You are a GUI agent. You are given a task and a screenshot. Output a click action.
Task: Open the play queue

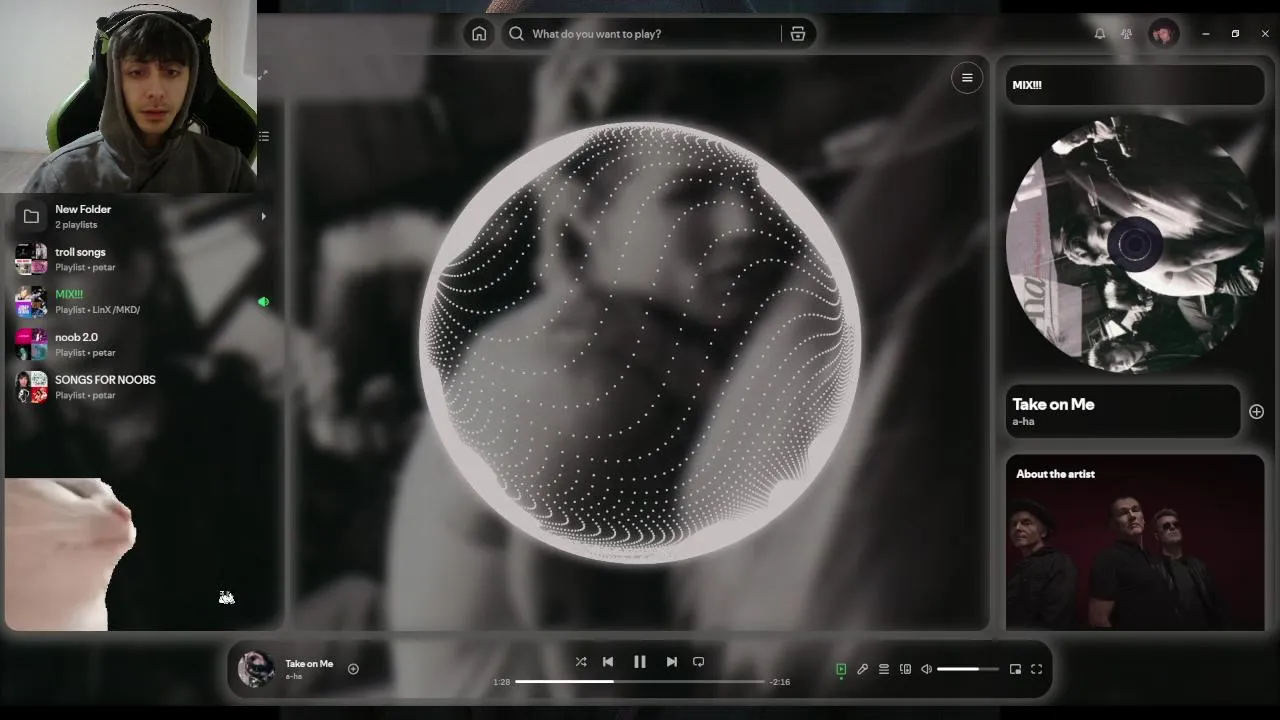click(884, 669)
